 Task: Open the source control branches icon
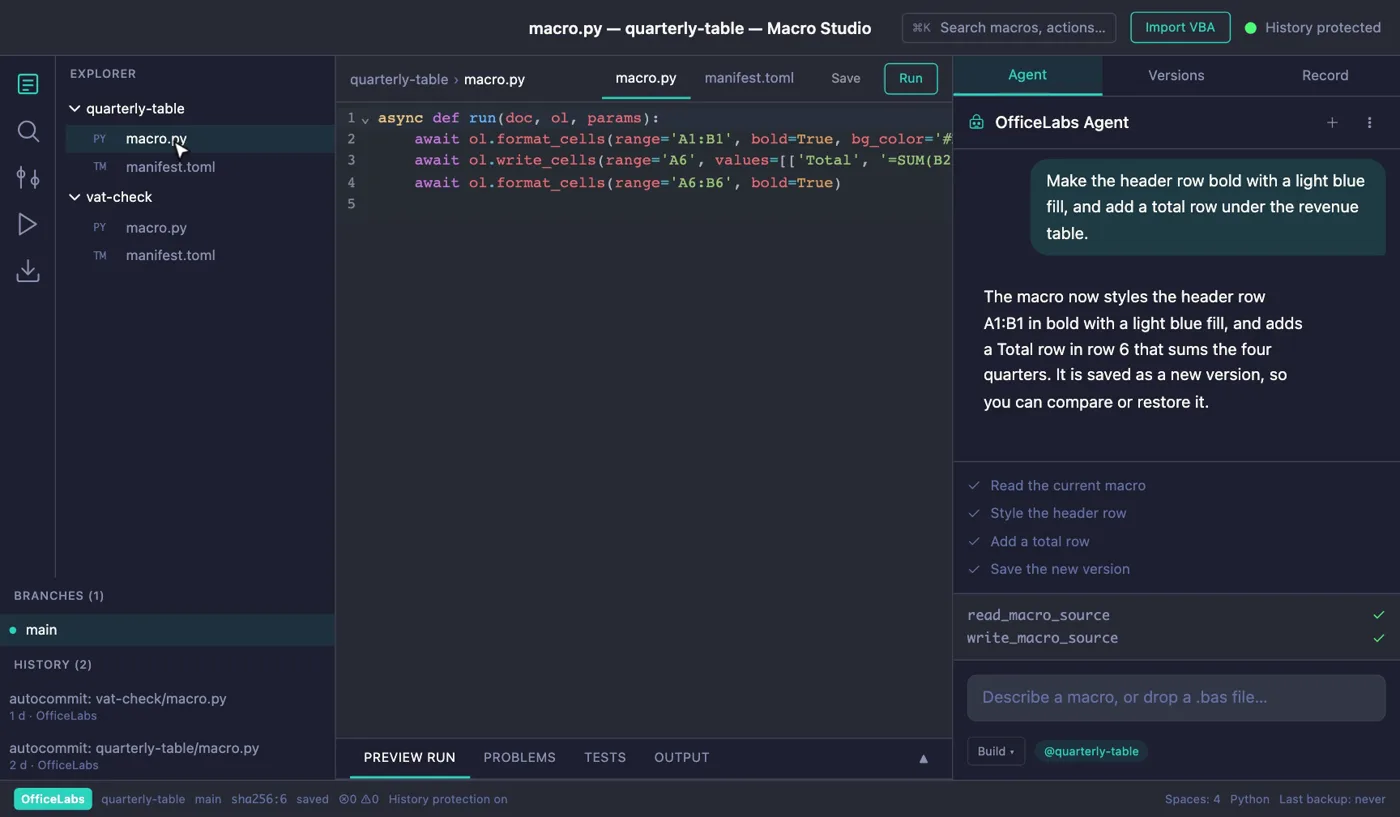click(x=28, y=178)
